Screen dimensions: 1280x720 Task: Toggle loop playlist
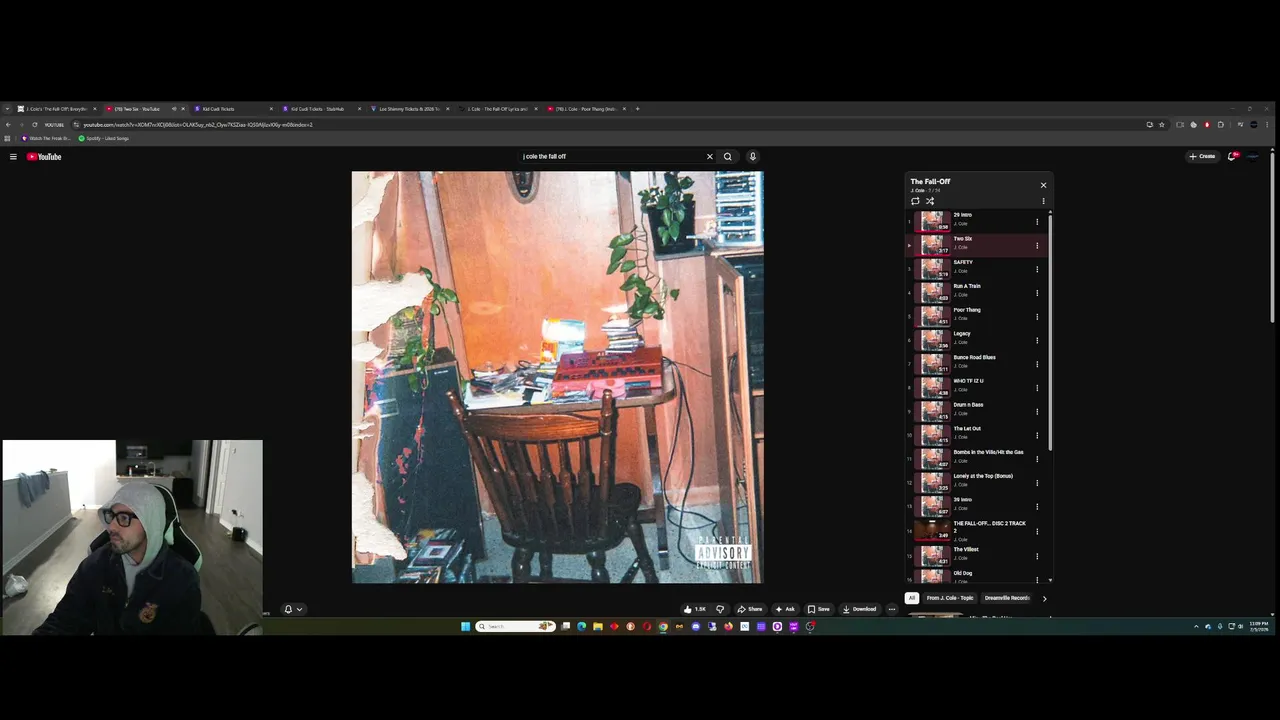click(915, 201)
